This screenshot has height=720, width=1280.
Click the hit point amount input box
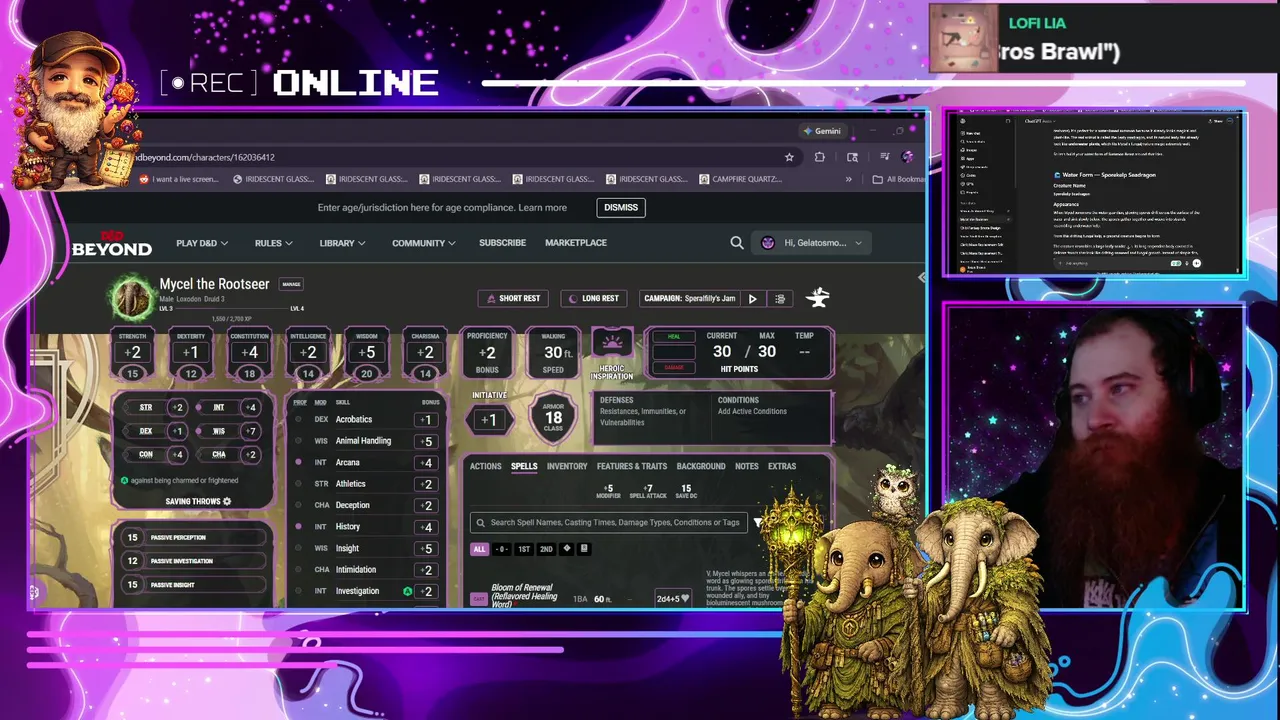pyautogui.click(x=673, y=352)
